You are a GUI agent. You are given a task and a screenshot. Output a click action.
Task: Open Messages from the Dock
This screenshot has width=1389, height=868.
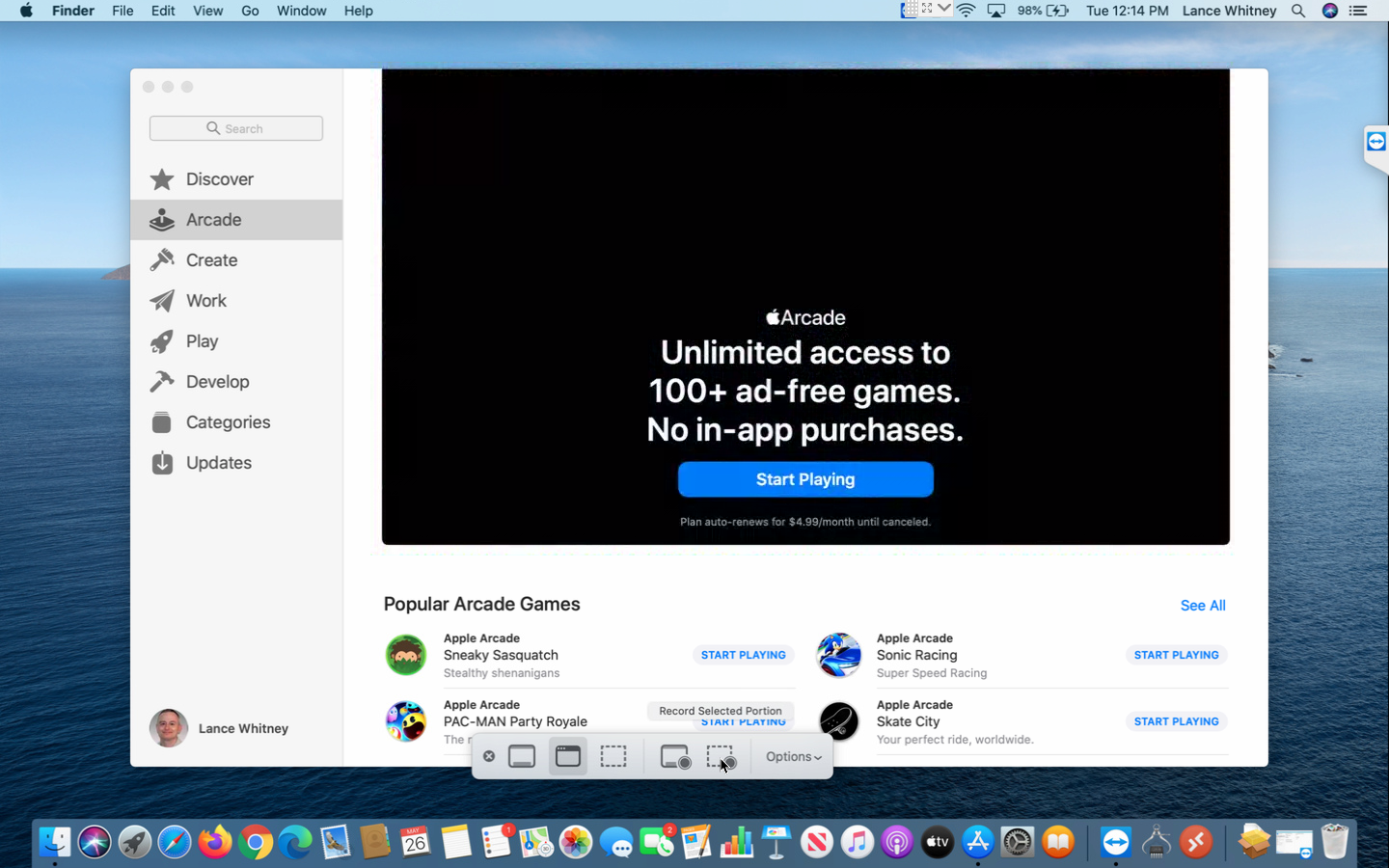point(616,842)
